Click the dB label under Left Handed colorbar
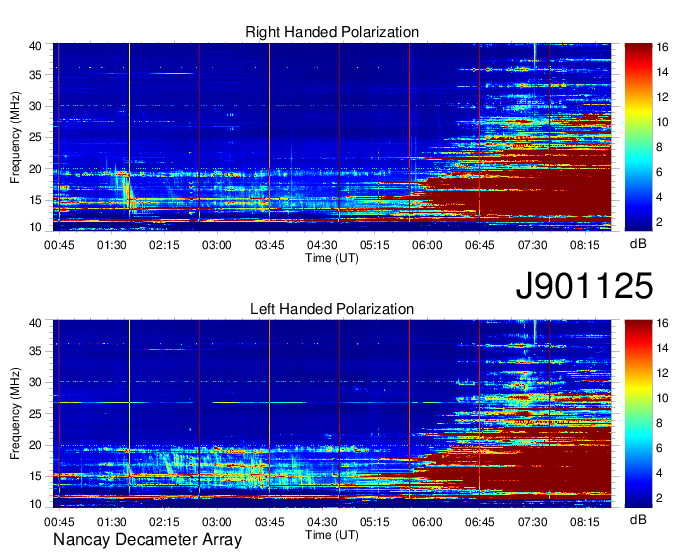Viewport: 680px width, 552px height. click(638, 519)
